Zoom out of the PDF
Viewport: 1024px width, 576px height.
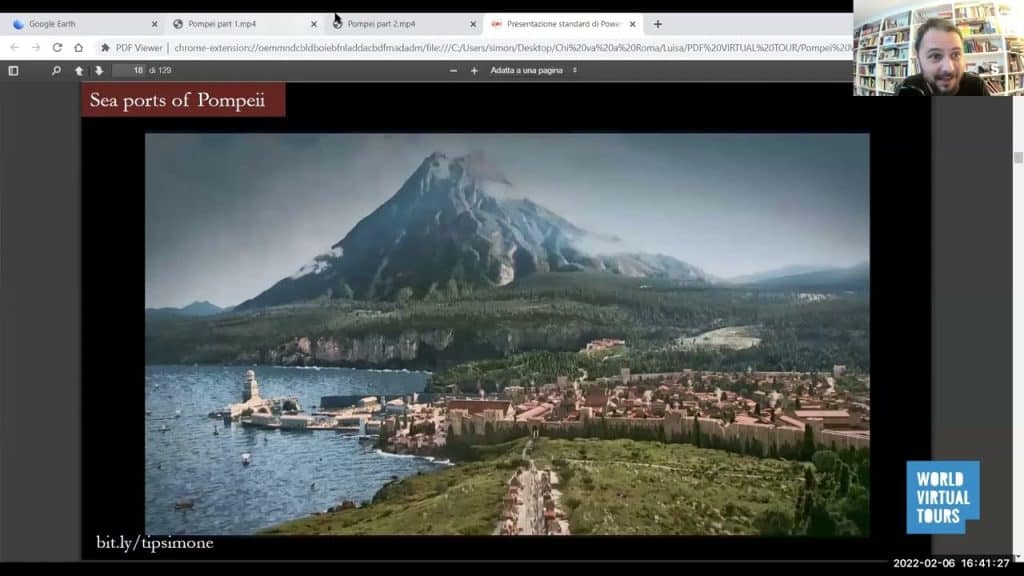(453, 71)
